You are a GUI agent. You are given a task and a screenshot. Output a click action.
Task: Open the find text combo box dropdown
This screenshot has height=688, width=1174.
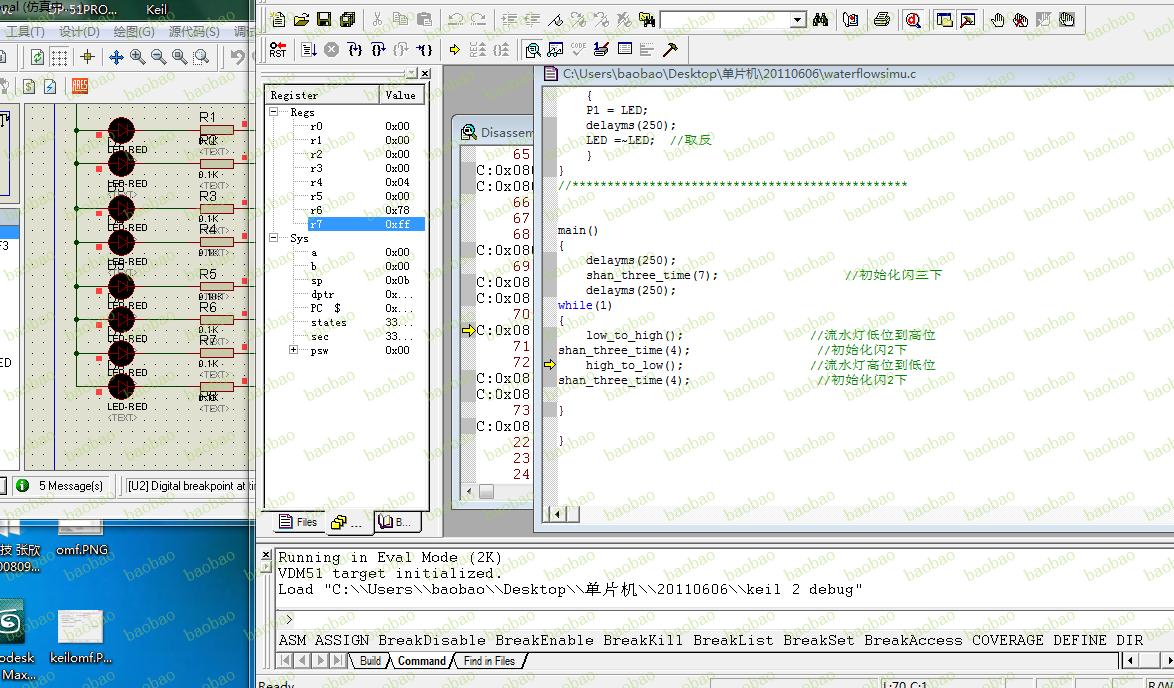797,20
